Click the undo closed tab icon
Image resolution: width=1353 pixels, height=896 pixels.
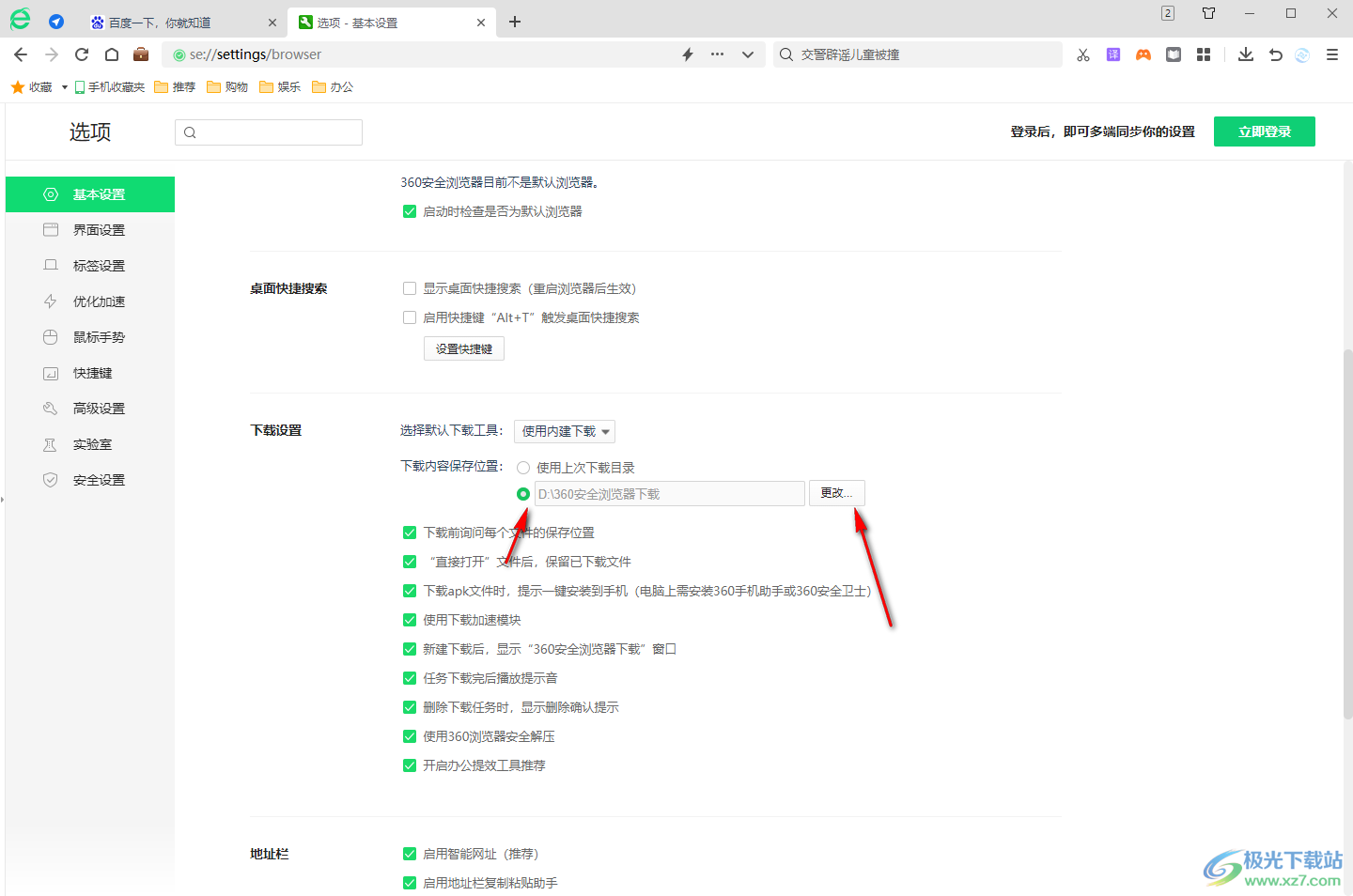pyautogui.click(x=1276, y=54)
